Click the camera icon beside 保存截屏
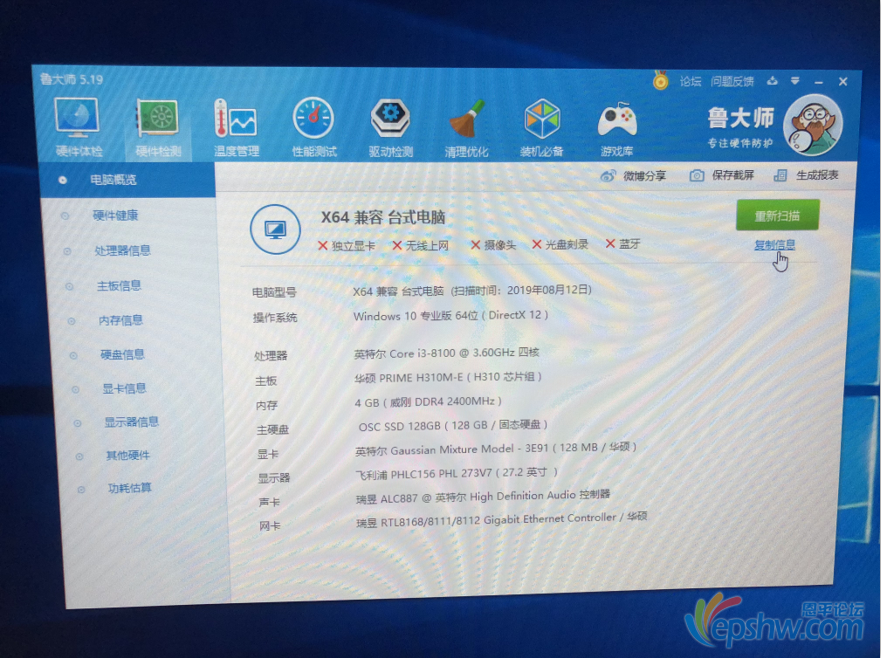881x658 pixels. coord(697,176)
